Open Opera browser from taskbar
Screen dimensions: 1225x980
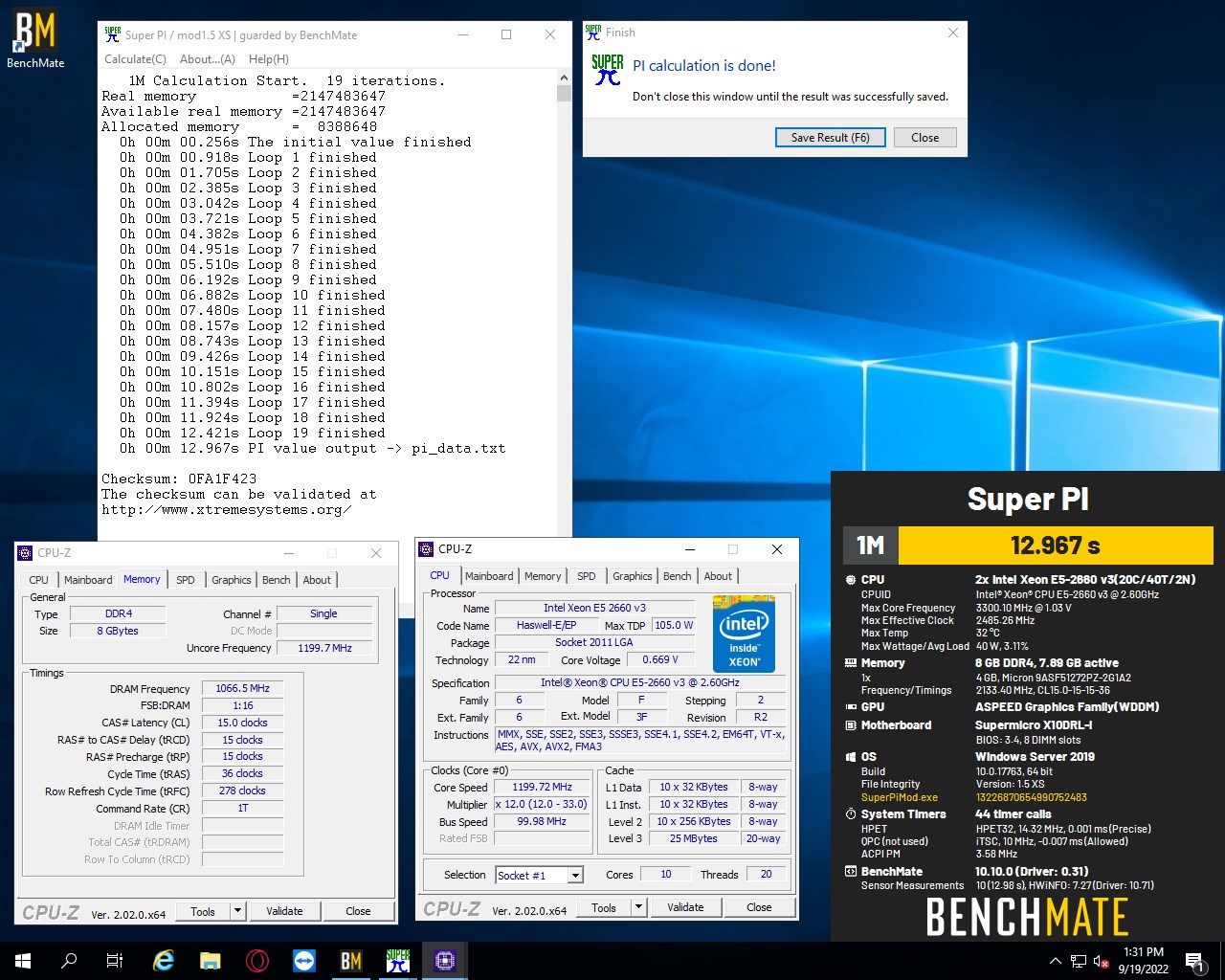(256, 961)
